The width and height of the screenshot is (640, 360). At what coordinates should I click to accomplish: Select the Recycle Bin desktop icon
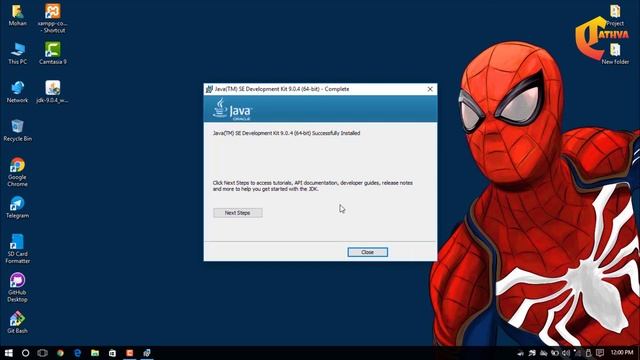[18, 131]
